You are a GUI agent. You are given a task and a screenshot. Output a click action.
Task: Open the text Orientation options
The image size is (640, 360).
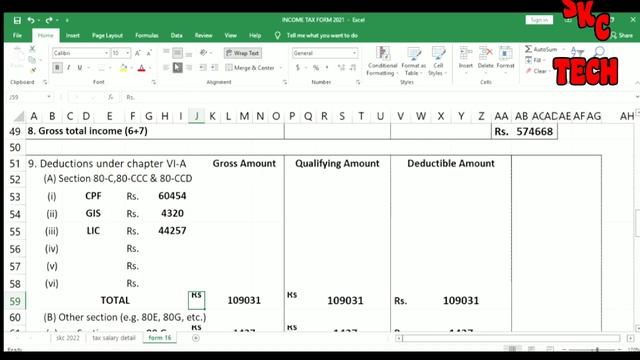[x=204, y=53]
